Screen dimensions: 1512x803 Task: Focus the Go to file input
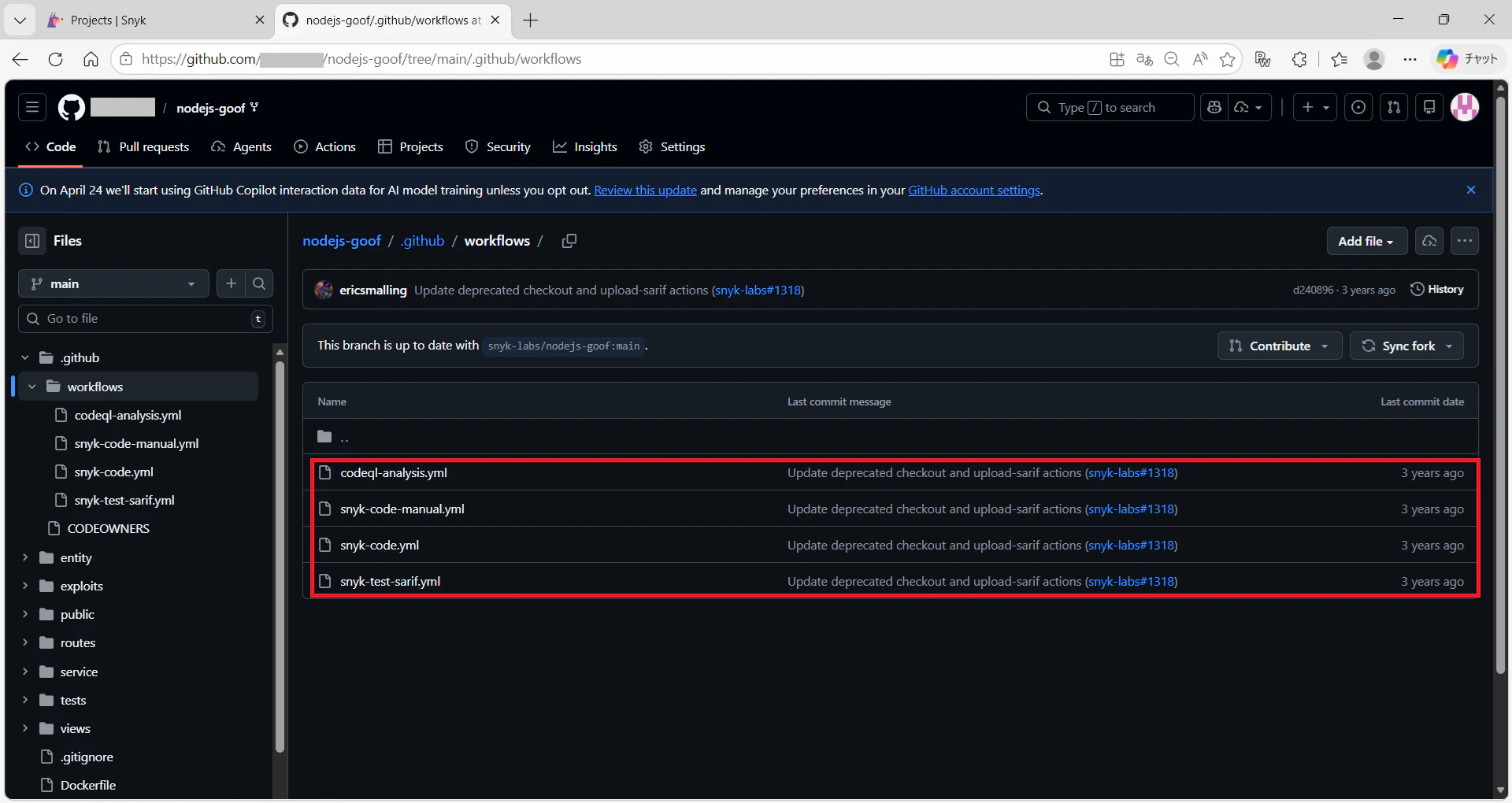point(146,319)
